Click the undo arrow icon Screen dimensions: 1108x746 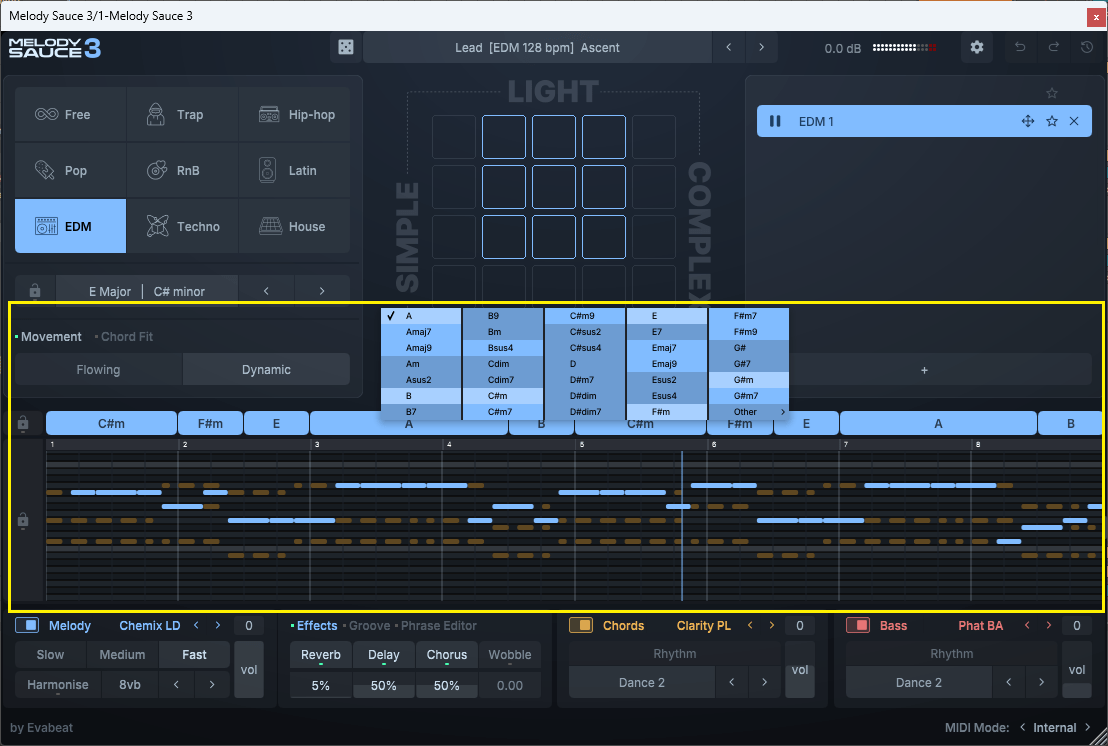pos(1020,48)
